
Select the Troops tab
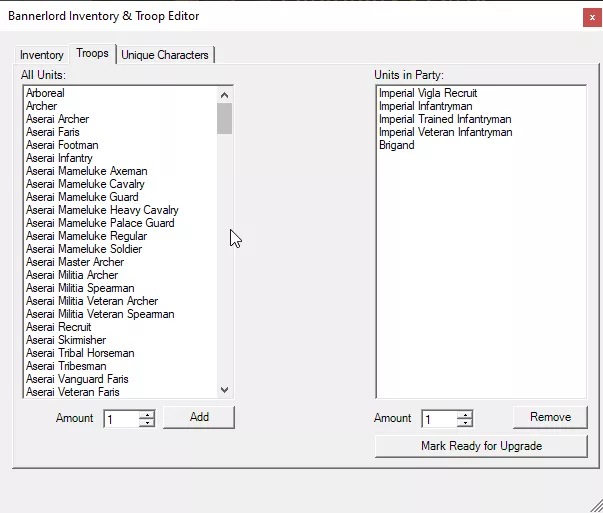(92, 53)
